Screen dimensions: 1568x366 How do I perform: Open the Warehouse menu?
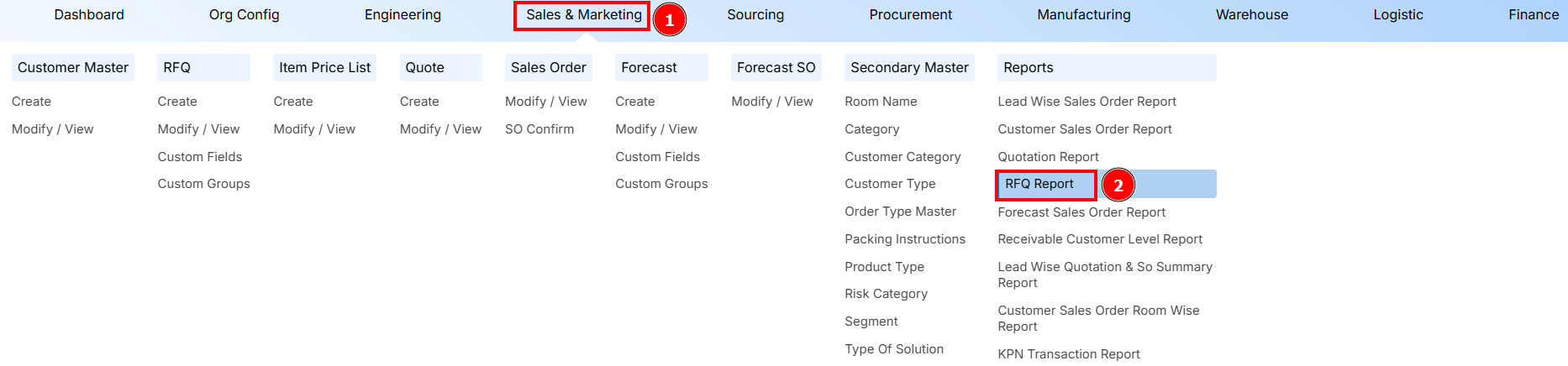[1252, 15]
